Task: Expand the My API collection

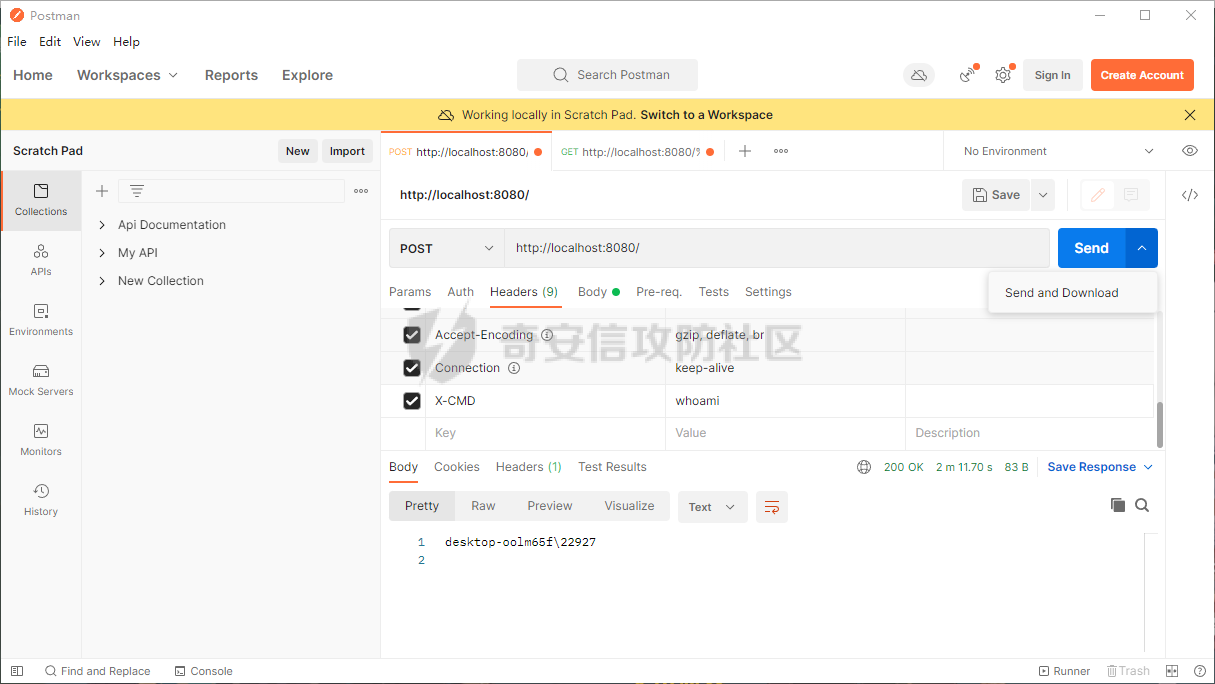Action: (102, 253)
